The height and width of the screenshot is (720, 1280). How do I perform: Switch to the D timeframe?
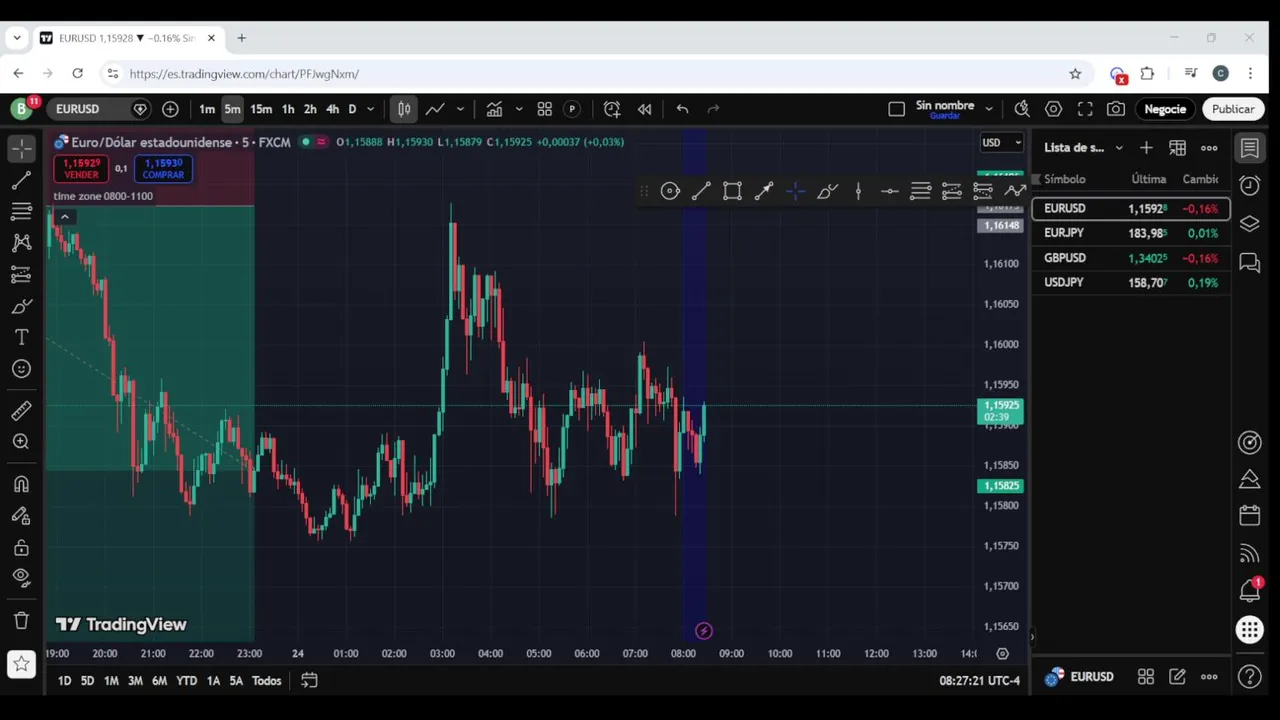click(352, 109)
